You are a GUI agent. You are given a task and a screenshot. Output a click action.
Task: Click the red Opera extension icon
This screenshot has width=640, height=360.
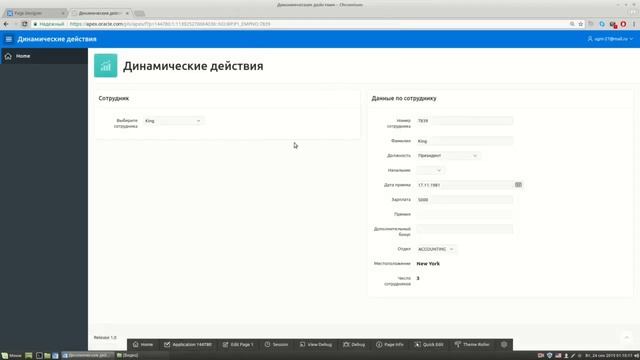point(623,24)
